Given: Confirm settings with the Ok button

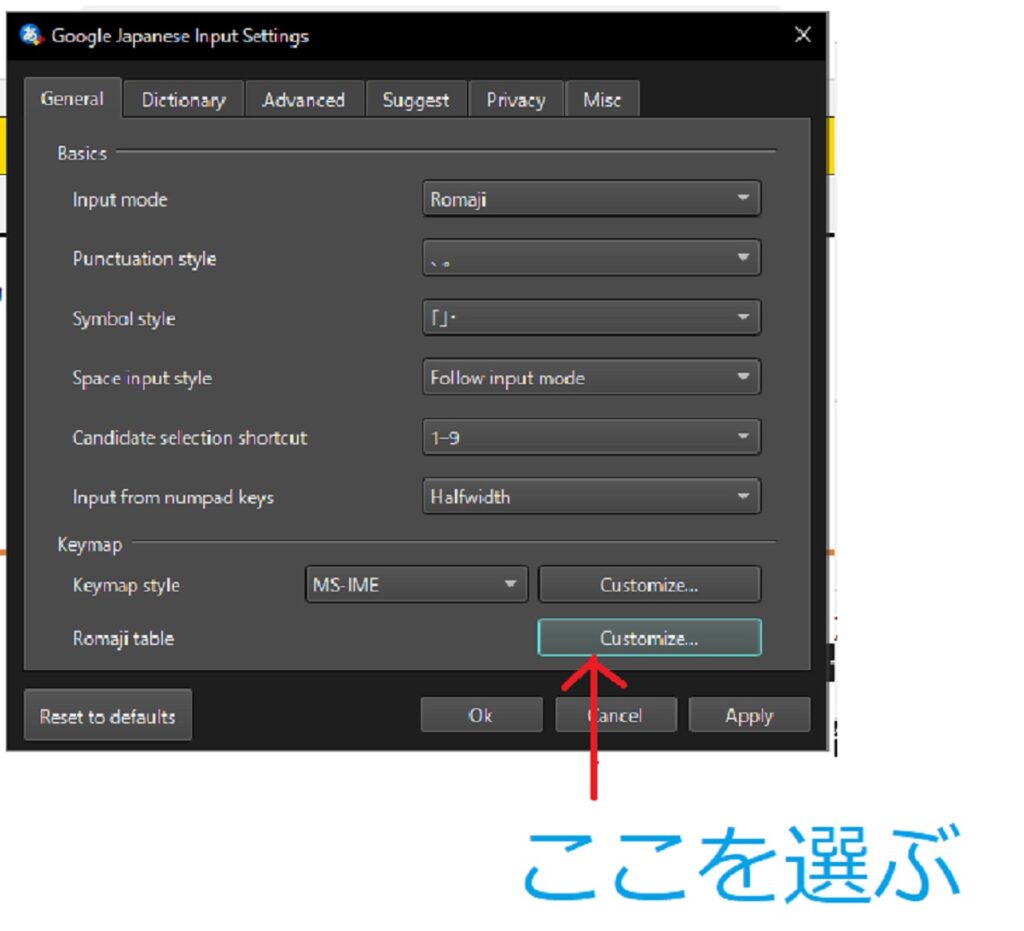Looking at the screenshot, I should [x=481, y=716].
